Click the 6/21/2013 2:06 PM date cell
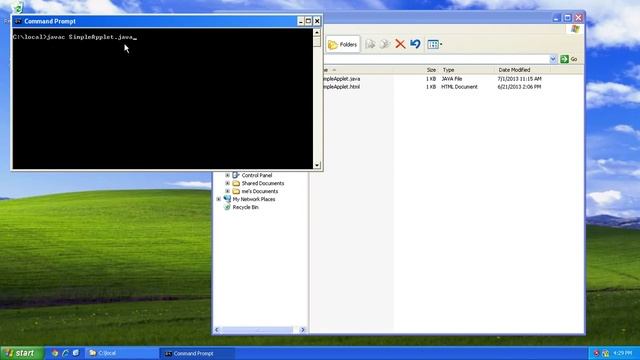The image size is (640, 360). (x=519, y=87)
